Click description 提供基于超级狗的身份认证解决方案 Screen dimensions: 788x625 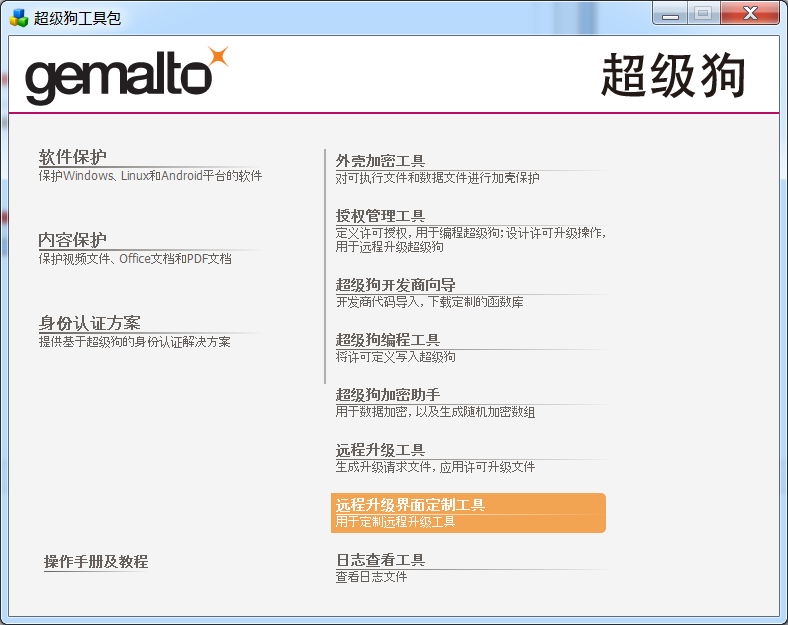point(135,342)
